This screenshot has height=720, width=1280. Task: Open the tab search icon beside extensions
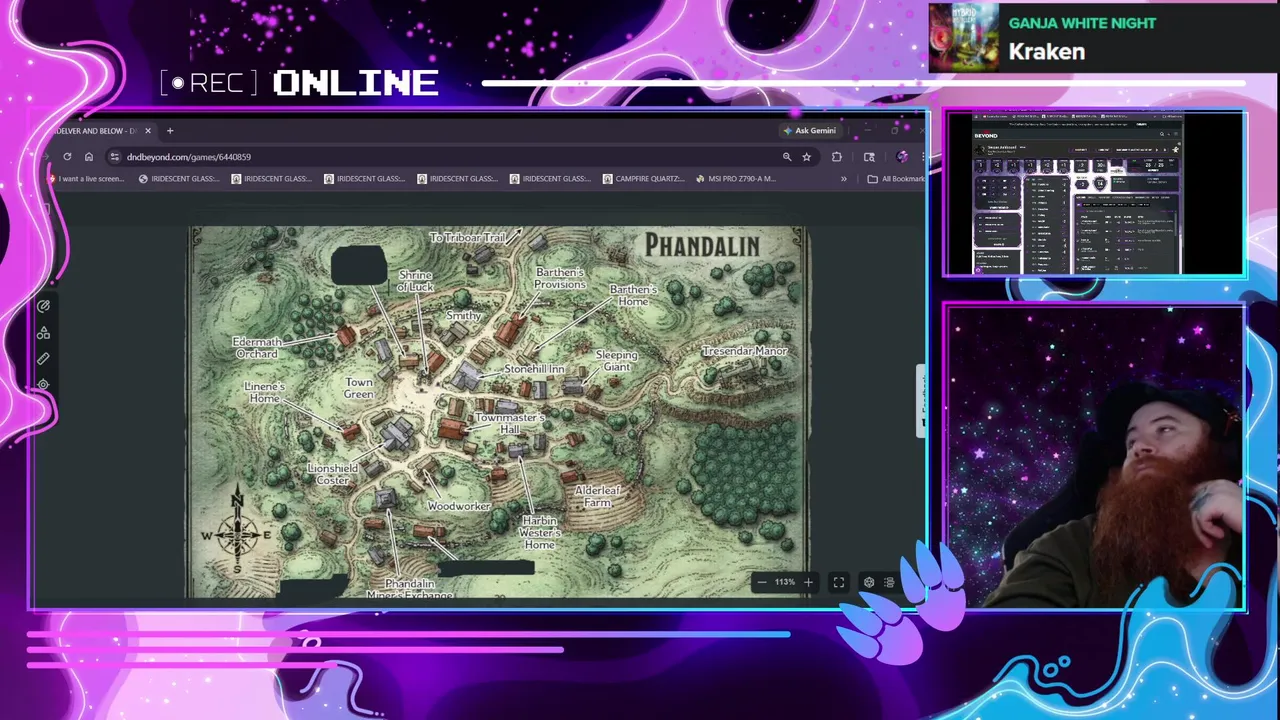(869, 157)
